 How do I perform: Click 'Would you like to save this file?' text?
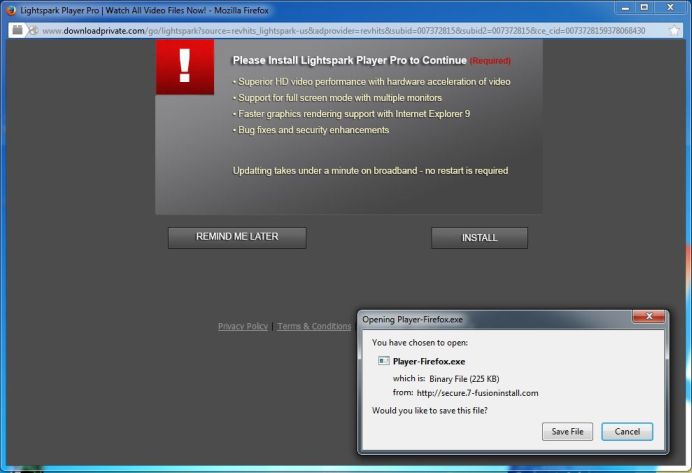click(429, 410)
